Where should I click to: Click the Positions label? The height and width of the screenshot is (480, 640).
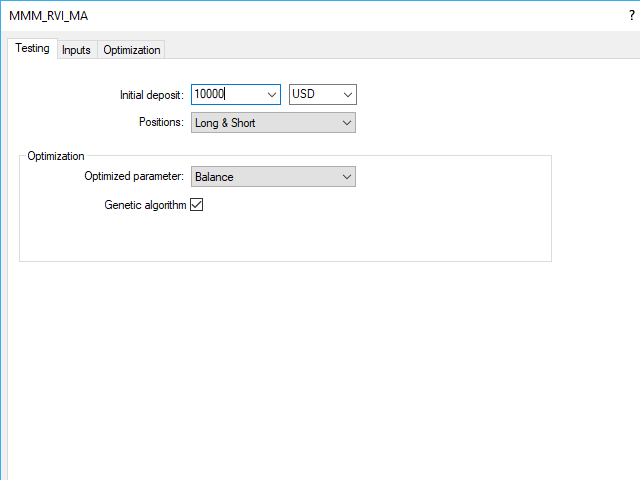[x=160, y=123]
